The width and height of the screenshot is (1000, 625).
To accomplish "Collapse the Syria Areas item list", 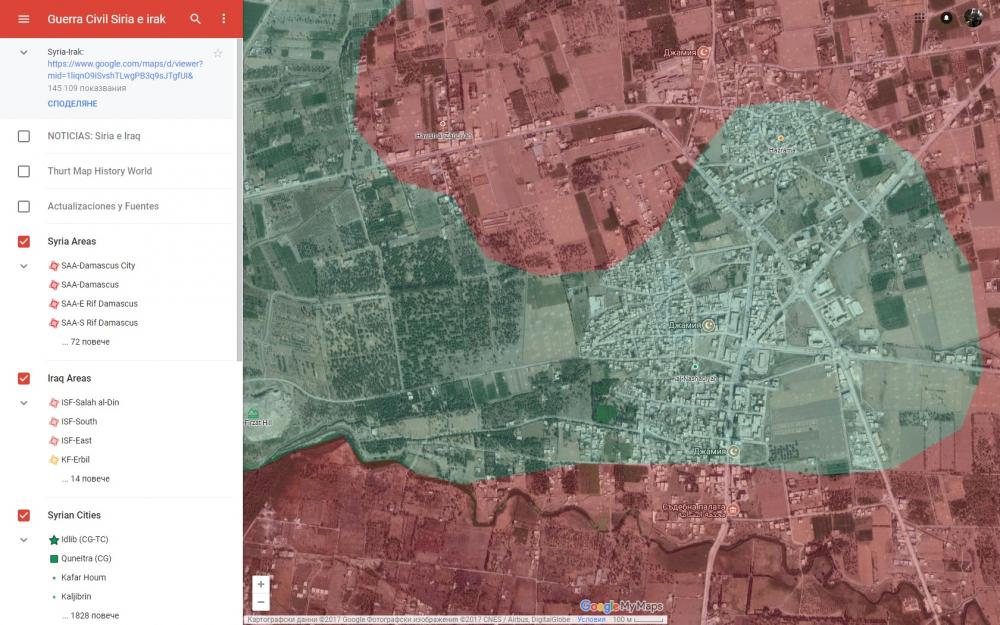I will pos(24,266).
